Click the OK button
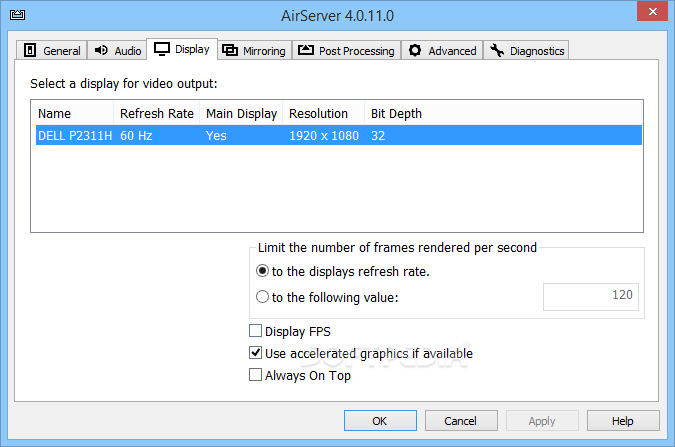 (x=380, y=420)
